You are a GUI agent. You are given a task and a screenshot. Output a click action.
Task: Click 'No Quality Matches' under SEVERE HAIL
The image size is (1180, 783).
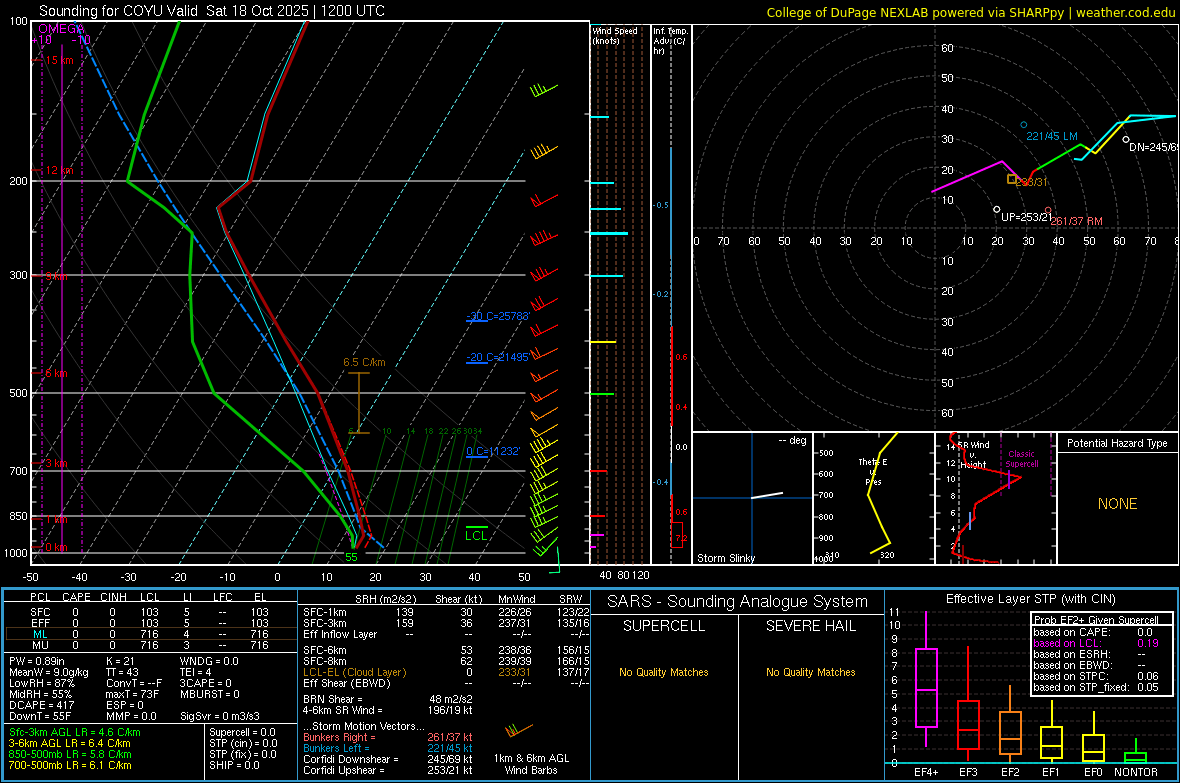(x=810, y=672)
